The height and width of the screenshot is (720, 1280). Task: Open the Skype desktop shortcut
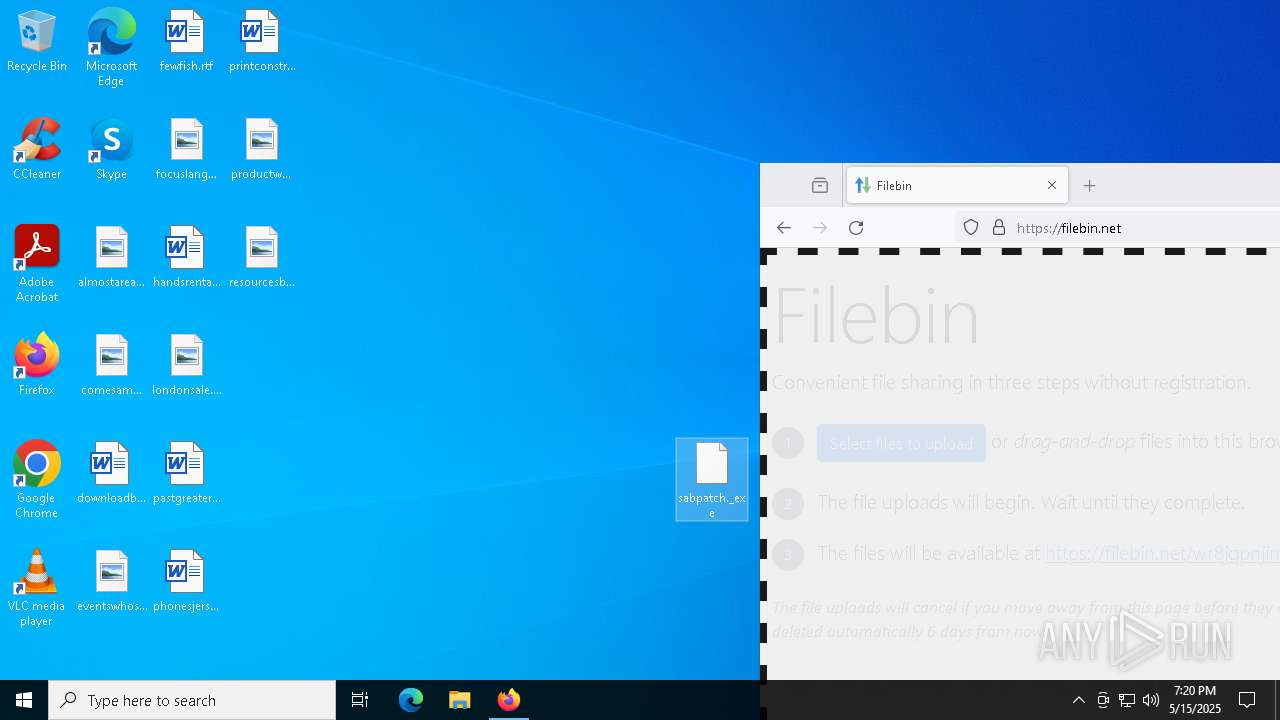[111, 150]
